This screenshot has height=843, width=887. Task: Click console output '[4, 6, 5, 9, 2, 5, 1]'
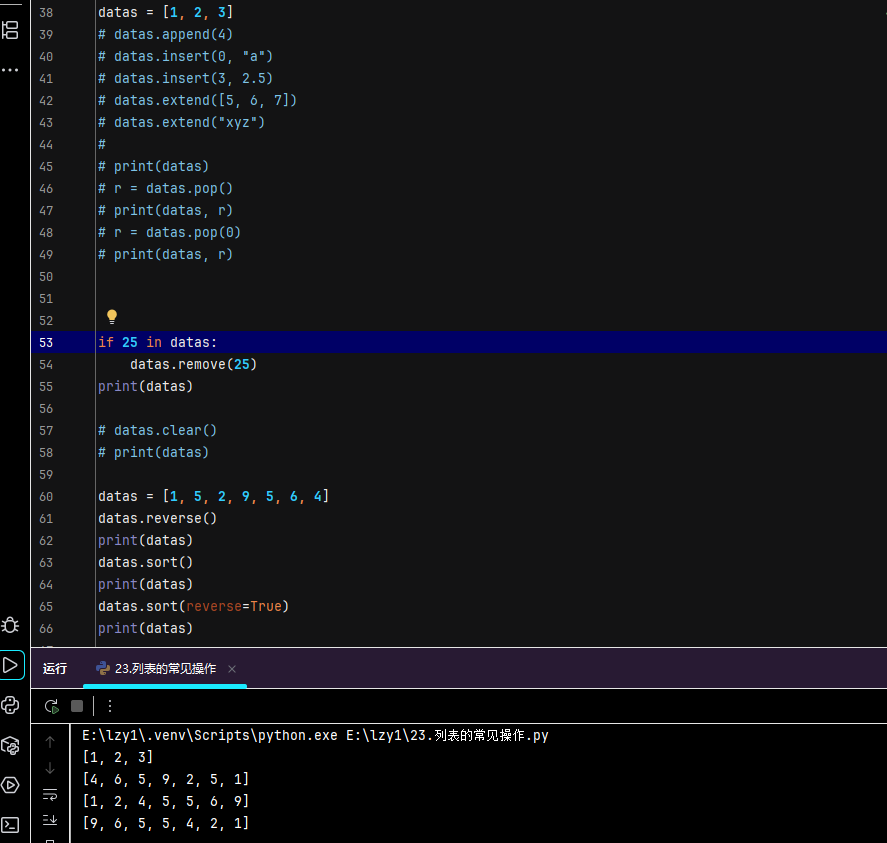coord(166,779)
